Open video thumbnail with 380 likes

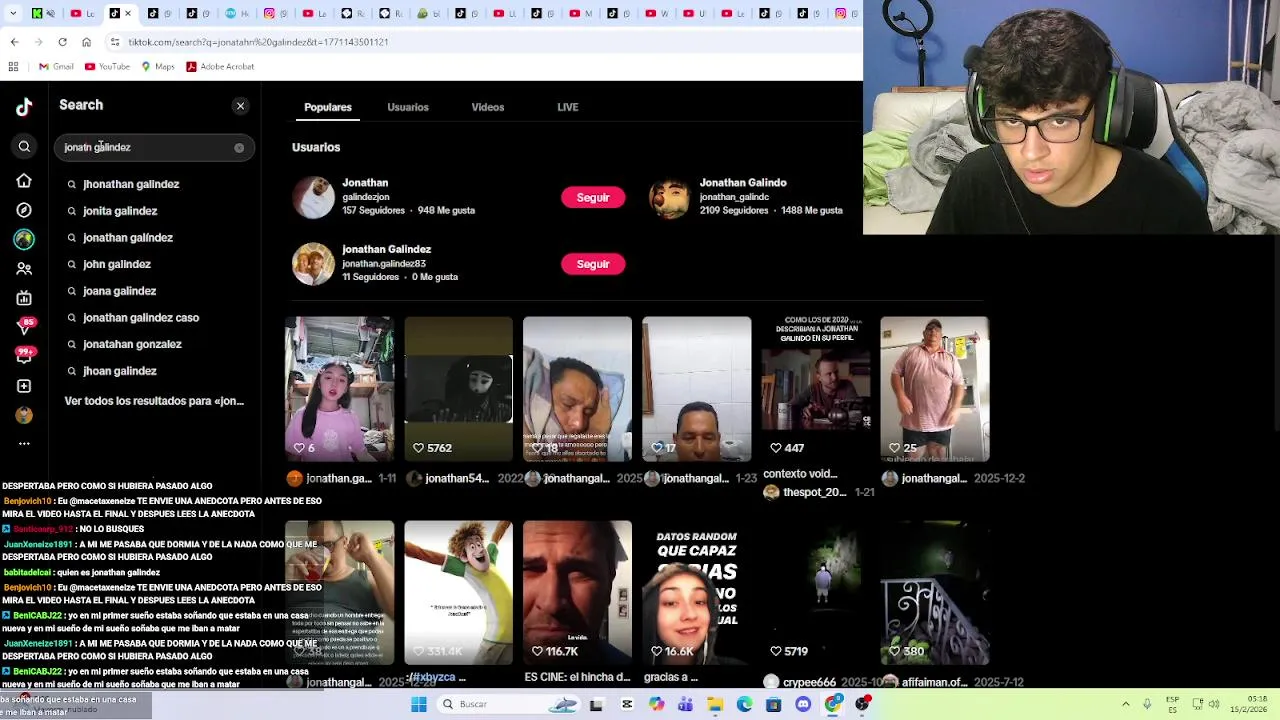click(x=934, y=592)
